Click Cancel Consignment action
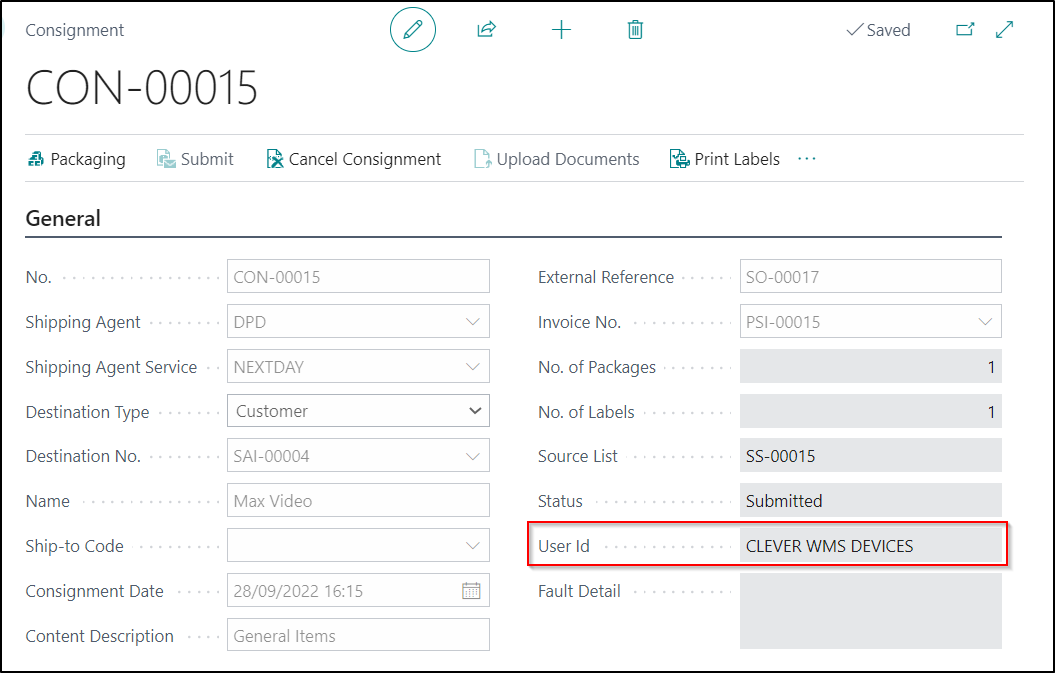 (x=354, y=159)
